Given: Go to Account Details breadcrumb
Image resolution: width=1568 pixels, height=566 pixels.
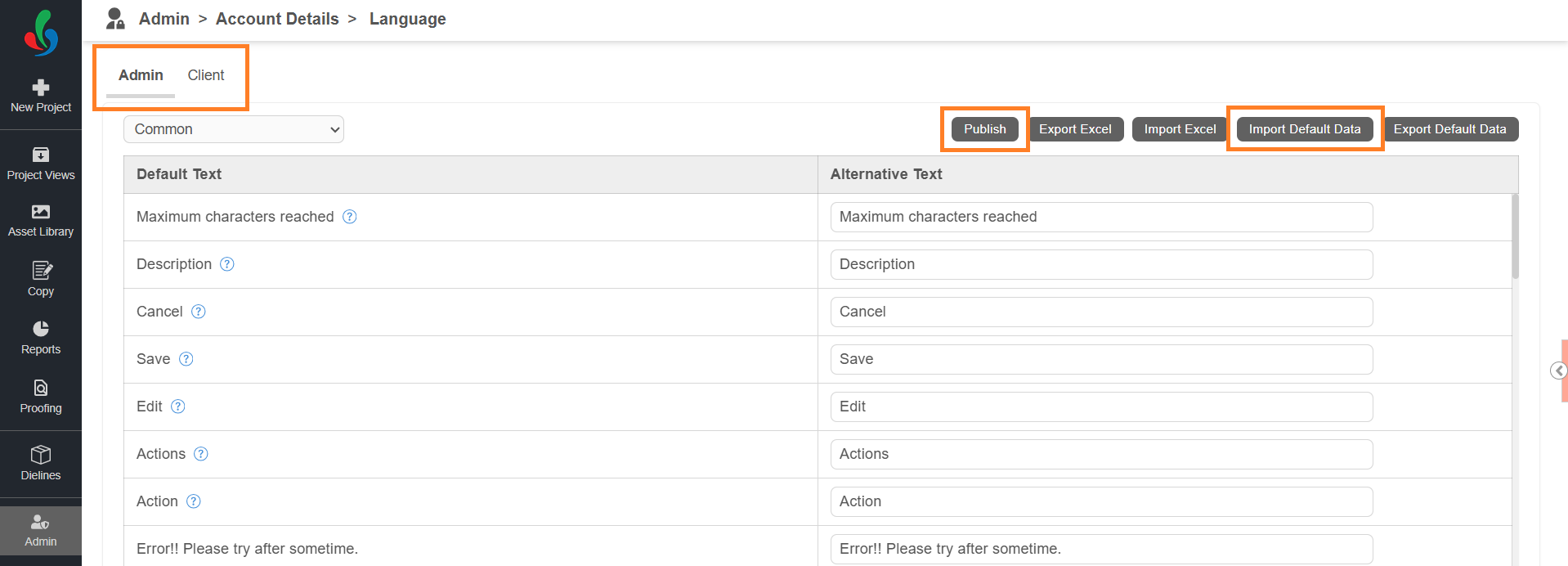Looking at the screenshot, I should (277, 19).
